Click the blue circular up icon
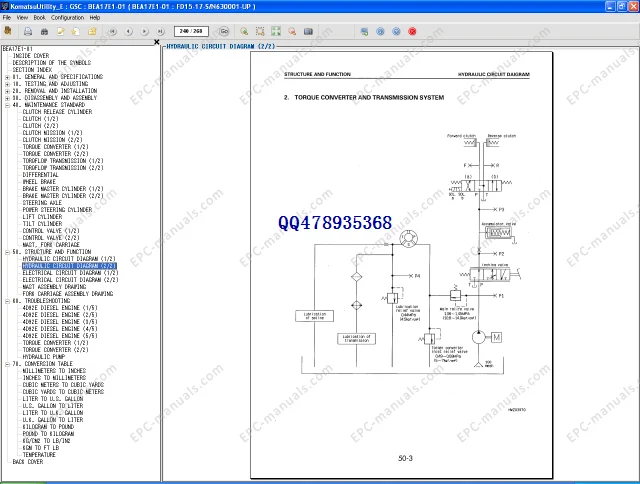640x484 pixels. (x=380, y=31)
